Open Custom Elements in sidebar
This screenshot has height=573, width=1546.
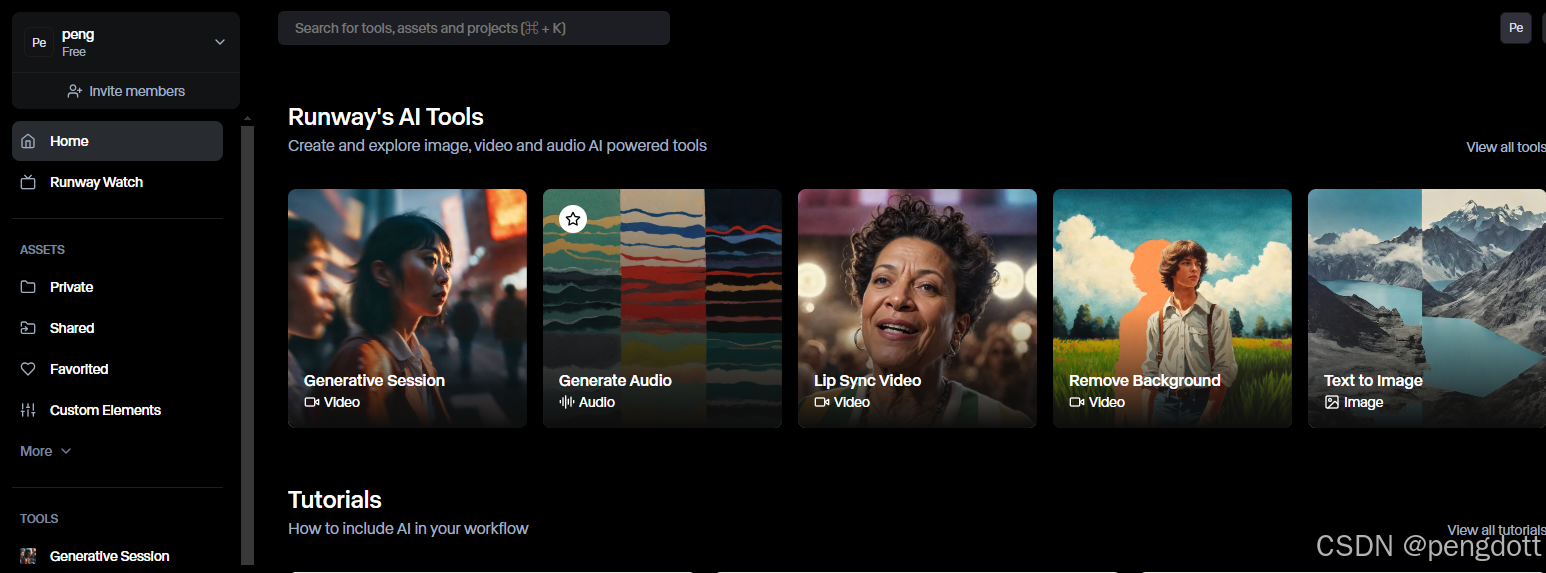click(117, 410)
